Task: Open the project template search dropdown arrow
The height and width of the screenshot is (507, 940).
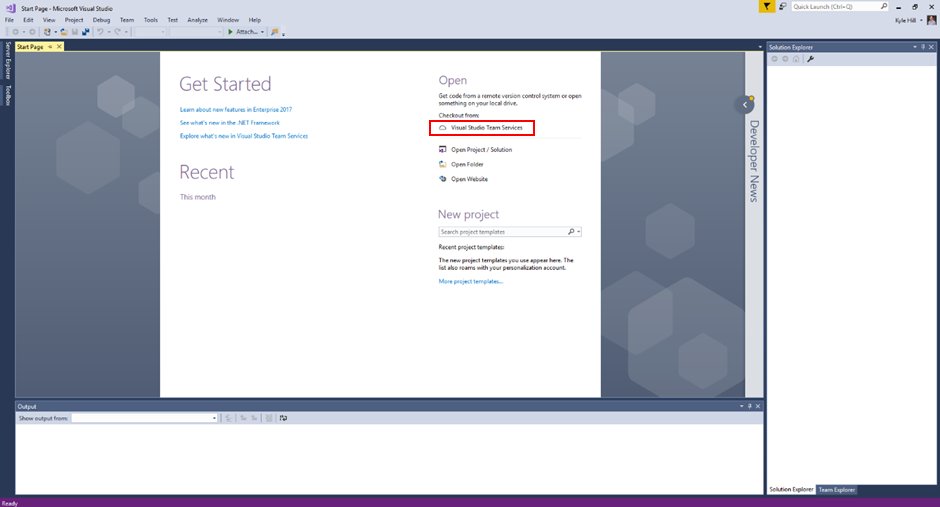Action: pos(579,232)
